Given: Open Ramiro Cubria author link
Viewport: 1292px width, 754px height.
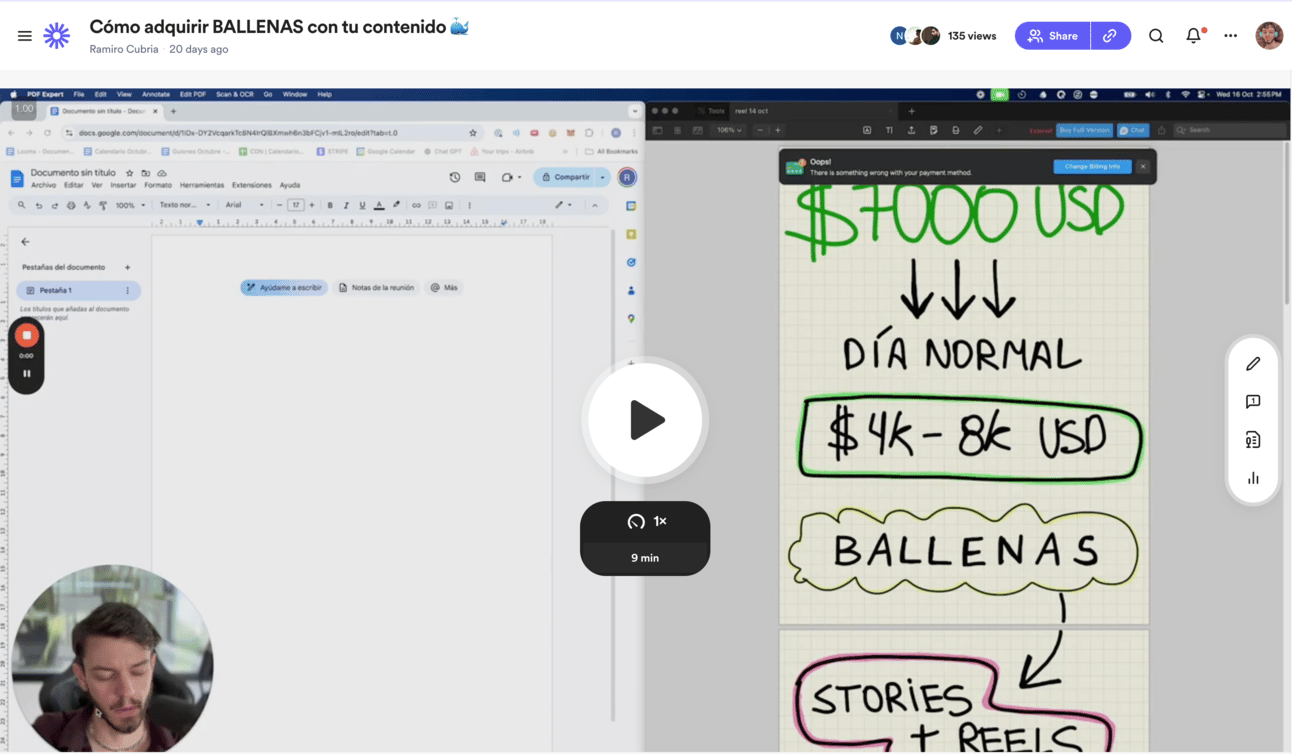Looking at the screenshot, I should pos(124,49).
